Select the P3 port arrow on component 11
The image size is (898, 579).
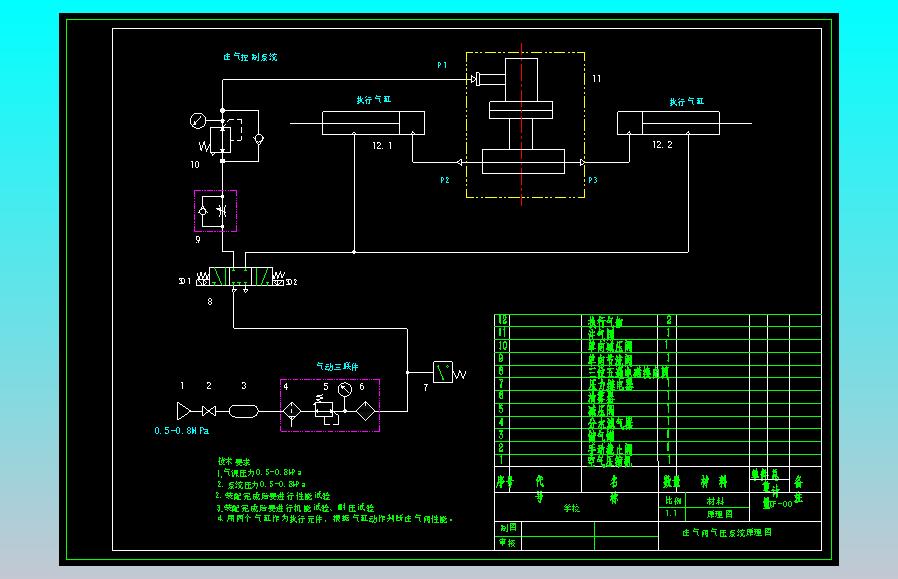point(582,163)
